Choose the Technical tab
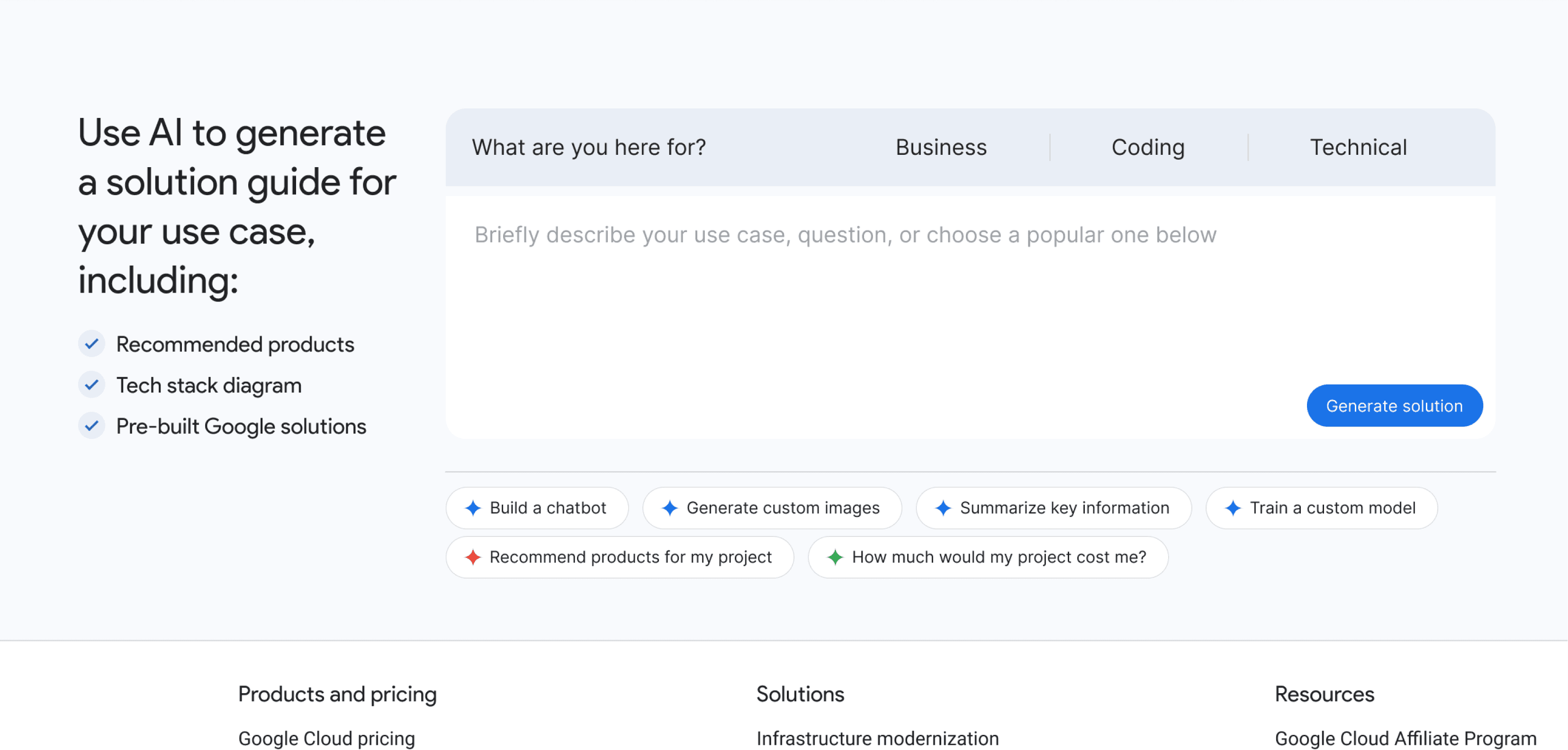This screenshot has width=1568, height=750. (x=1358, y=147)
